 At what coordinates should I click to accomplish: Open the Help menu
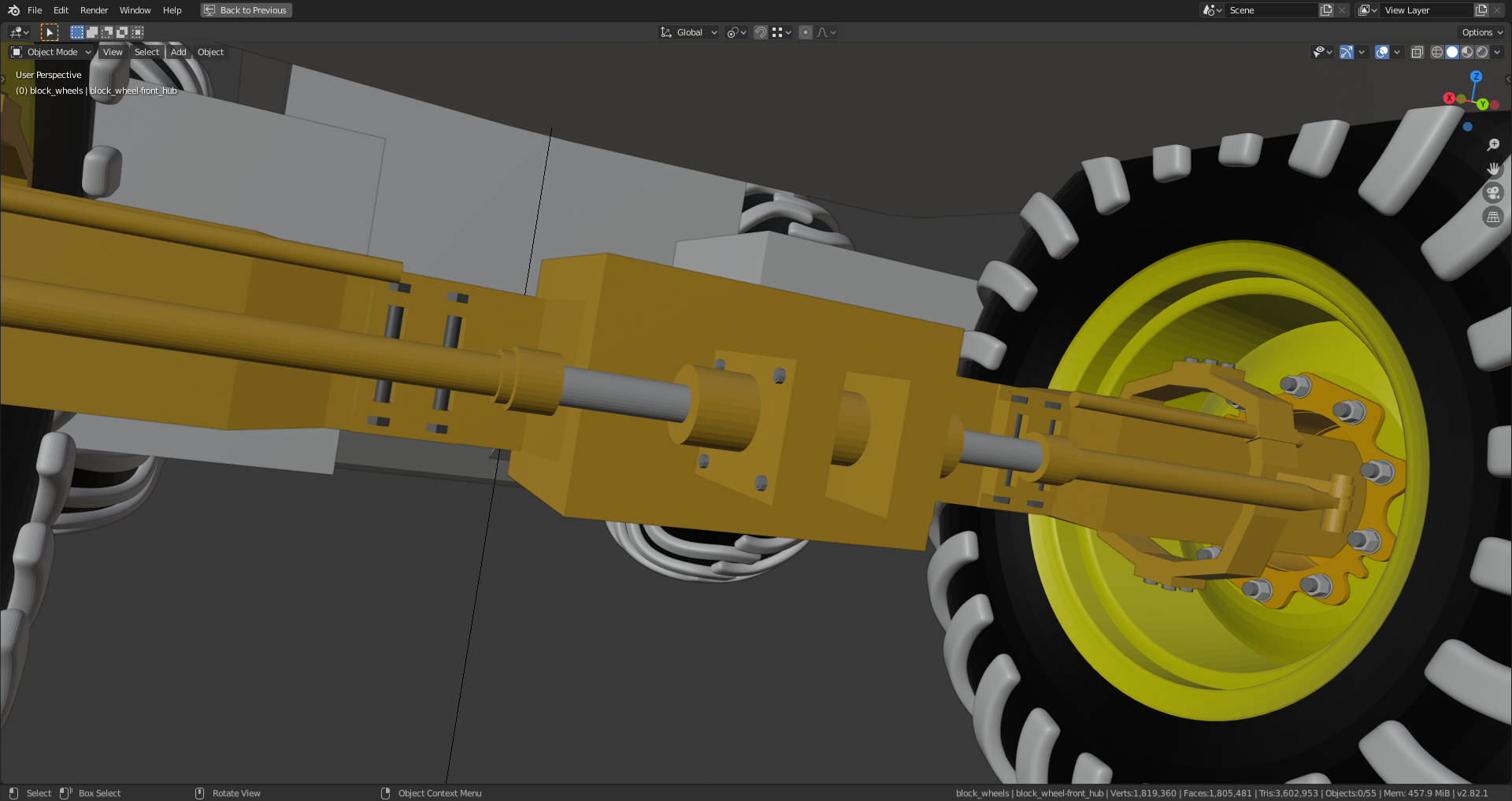pos(172,10)
